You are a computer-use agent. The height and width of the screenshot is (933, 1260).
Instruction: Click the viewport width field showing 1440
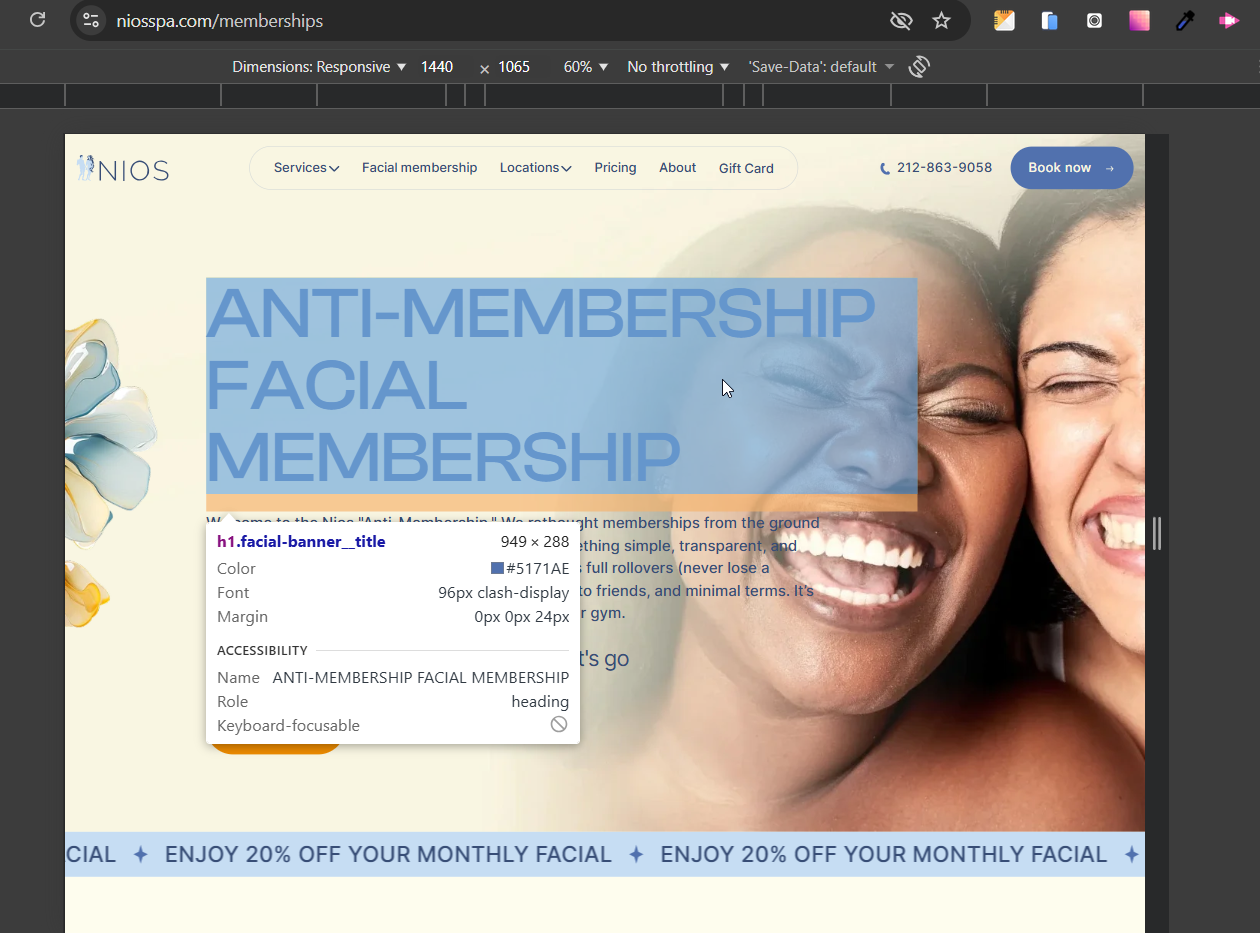(x=437, y=67)
